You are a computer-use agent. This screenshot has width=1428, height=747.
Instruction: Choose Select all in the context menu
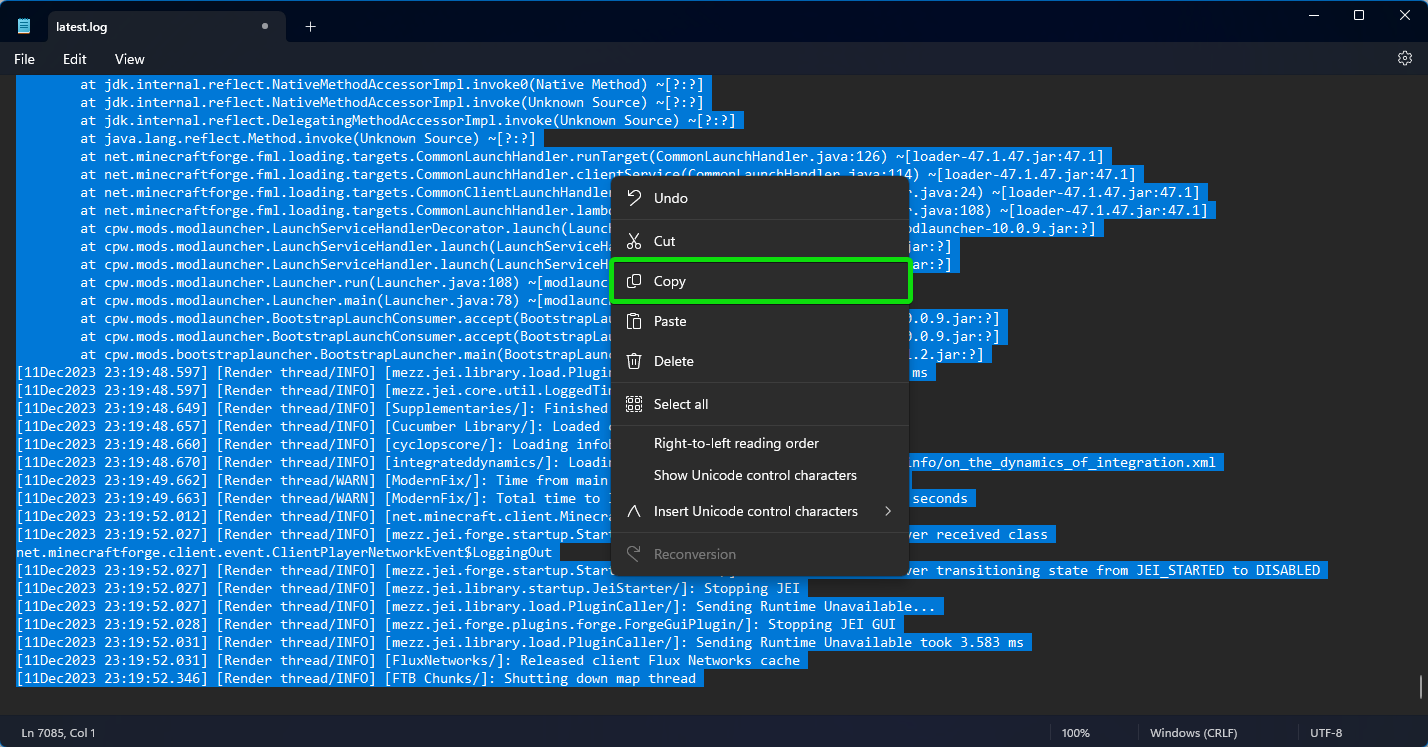click(760, 404)
